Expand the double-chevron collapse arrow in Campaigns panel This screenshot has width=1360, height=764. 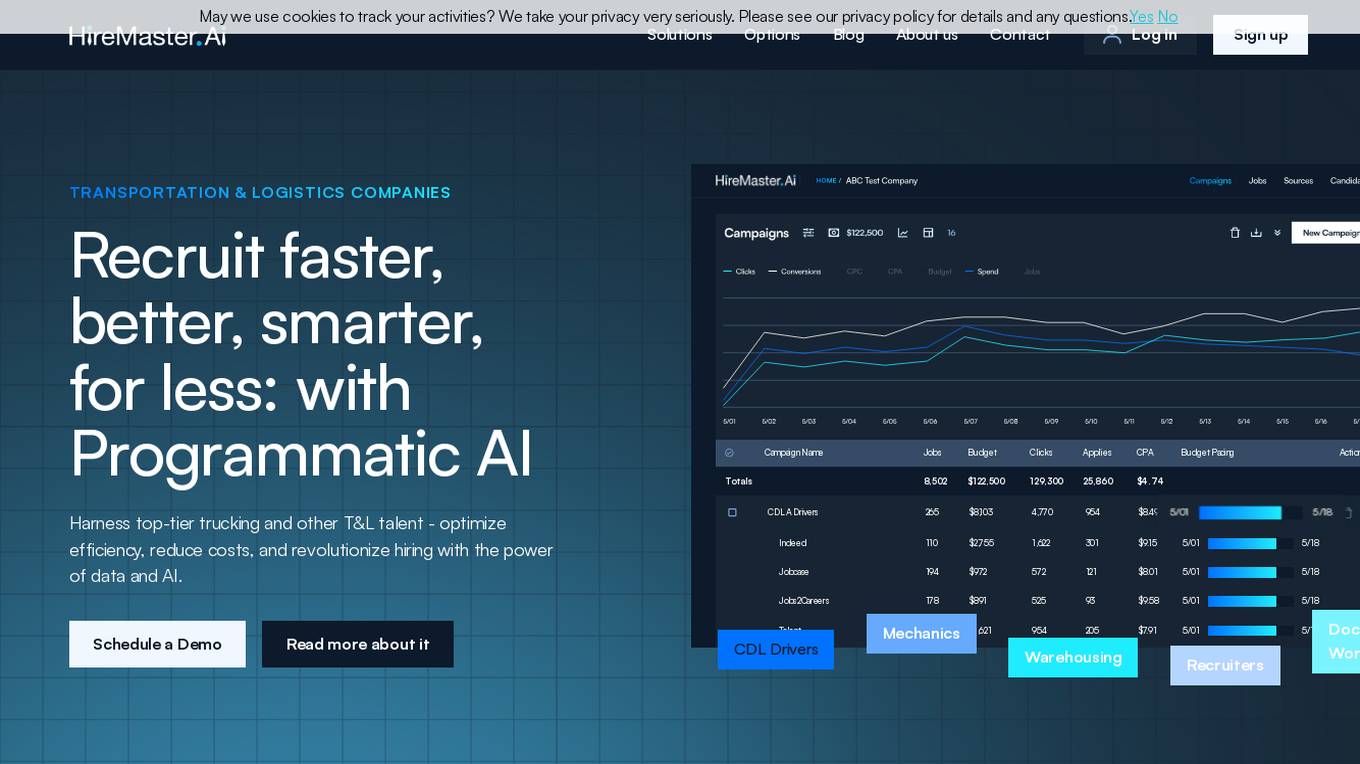coord(1277,233)
